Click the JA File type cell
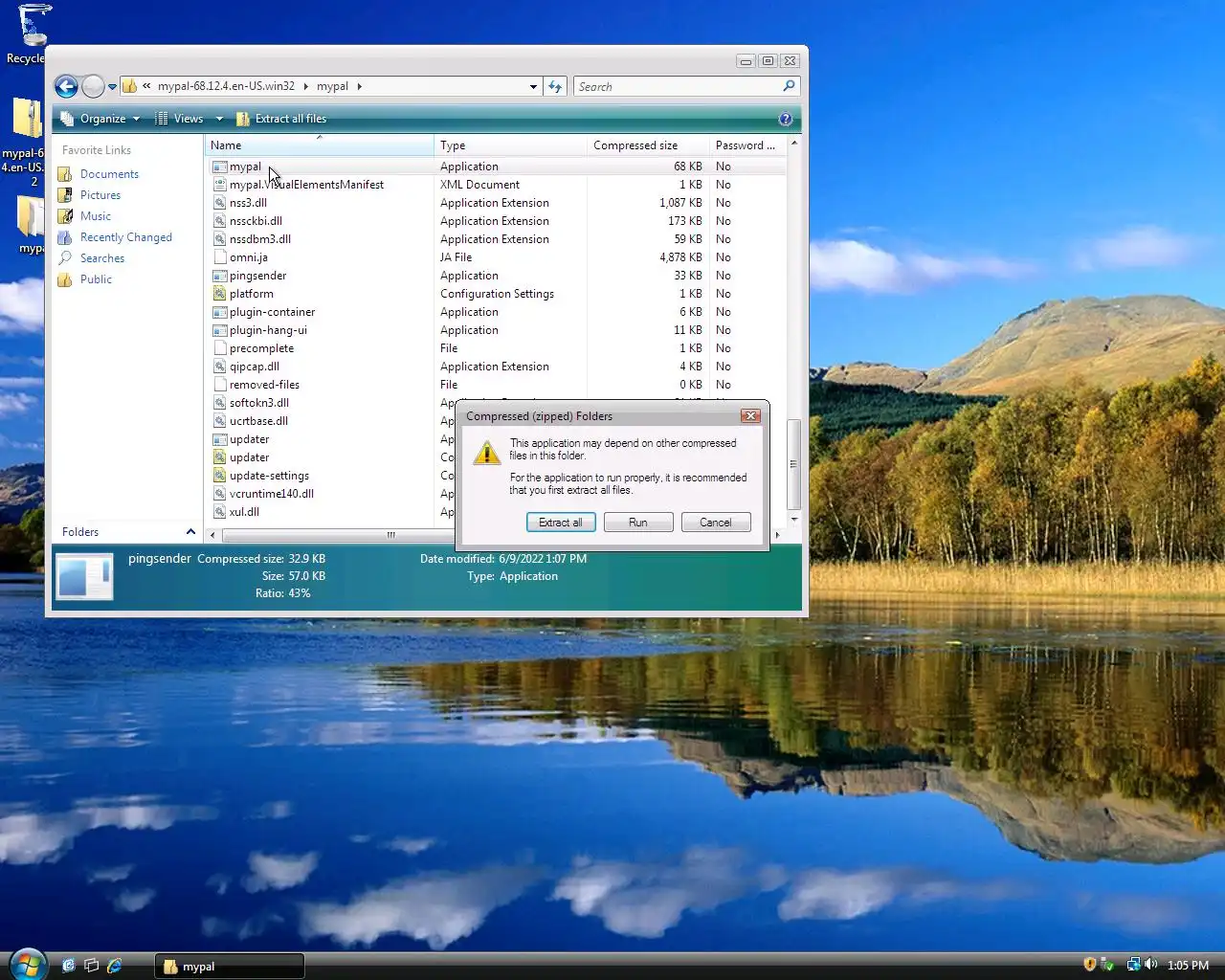Viewport: 1225px width, 980px height. pos(457,257)
